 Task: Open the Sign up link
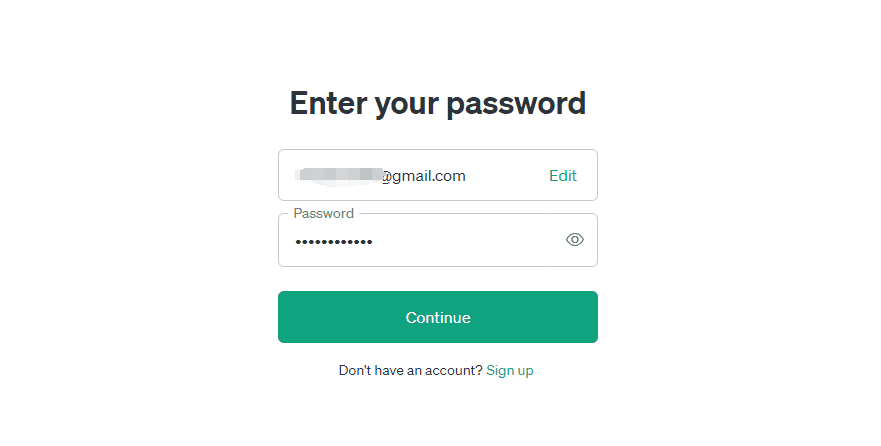point(510,371)
